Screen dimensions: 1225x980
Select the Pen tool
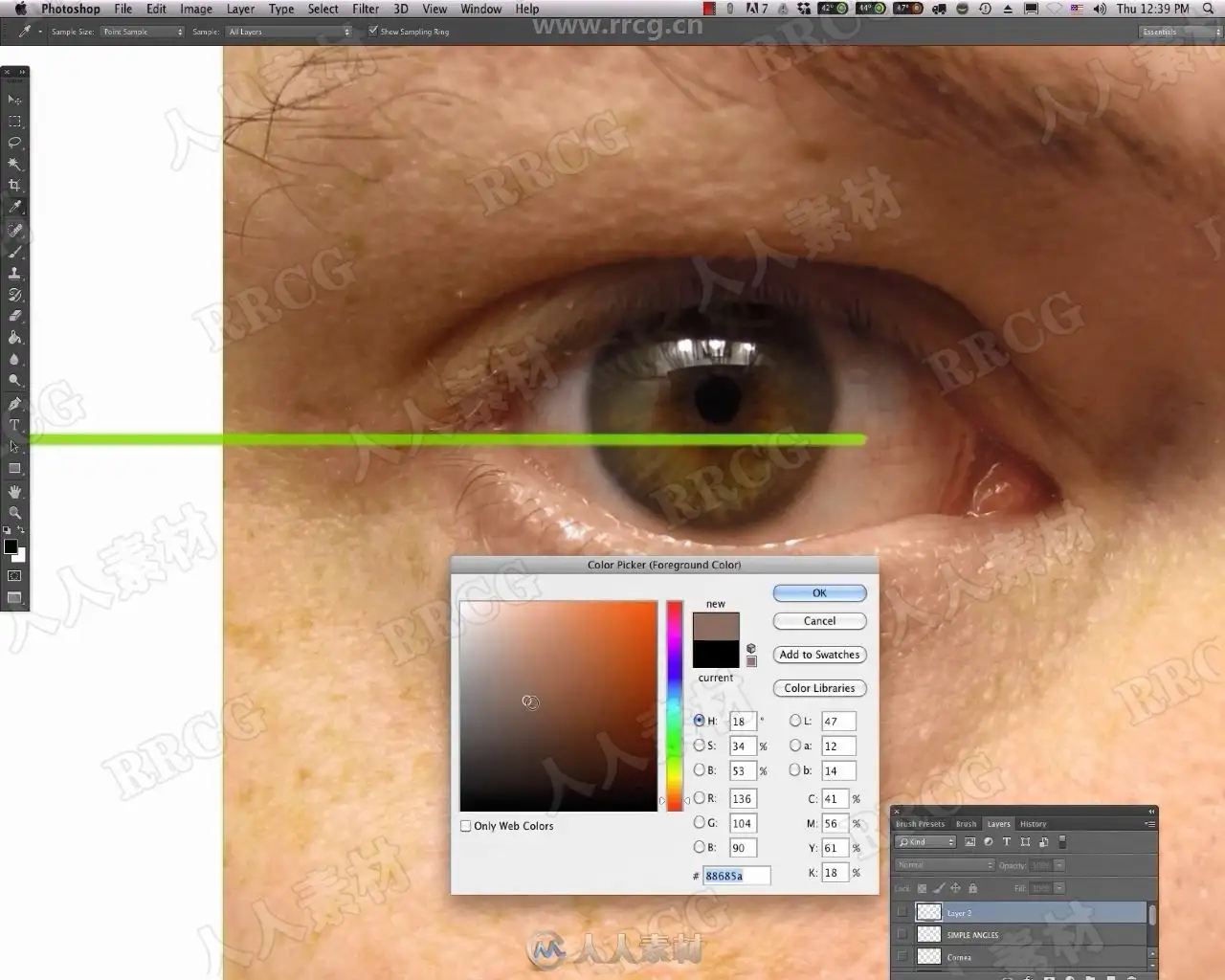[14, 404]
